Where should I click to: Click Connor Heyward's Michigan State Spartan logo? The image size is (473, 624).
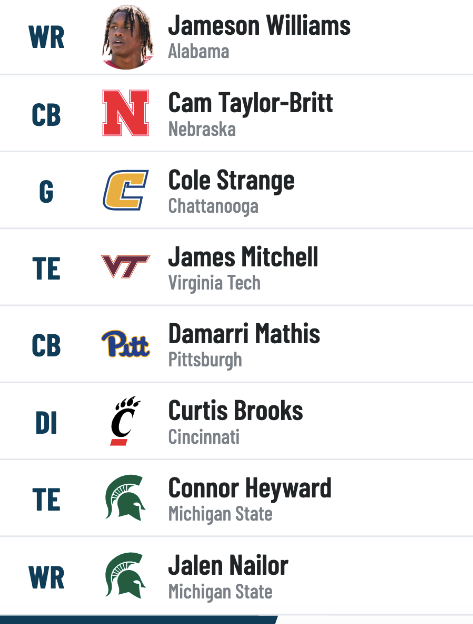125,497
